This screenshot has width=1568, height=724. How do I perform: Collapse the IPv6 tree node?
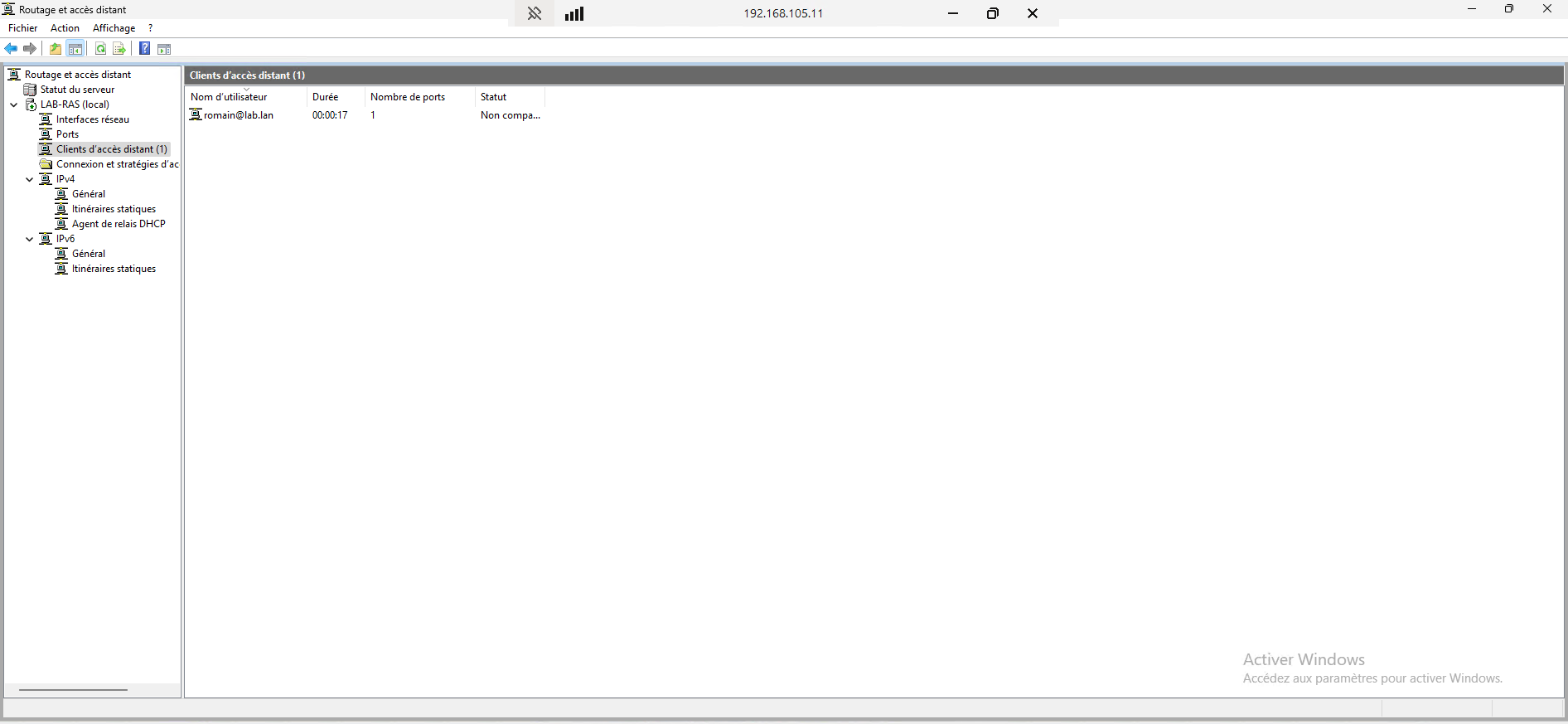tap(30, 239)
